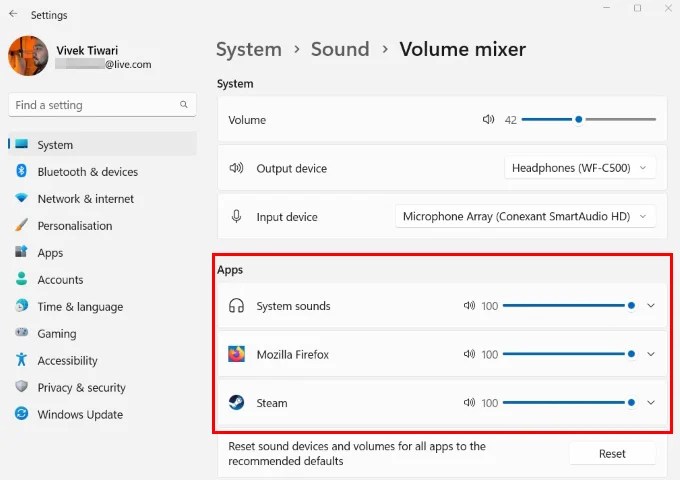
Task: Mute the system Volume speaker icon
Action: click(488, 119)
